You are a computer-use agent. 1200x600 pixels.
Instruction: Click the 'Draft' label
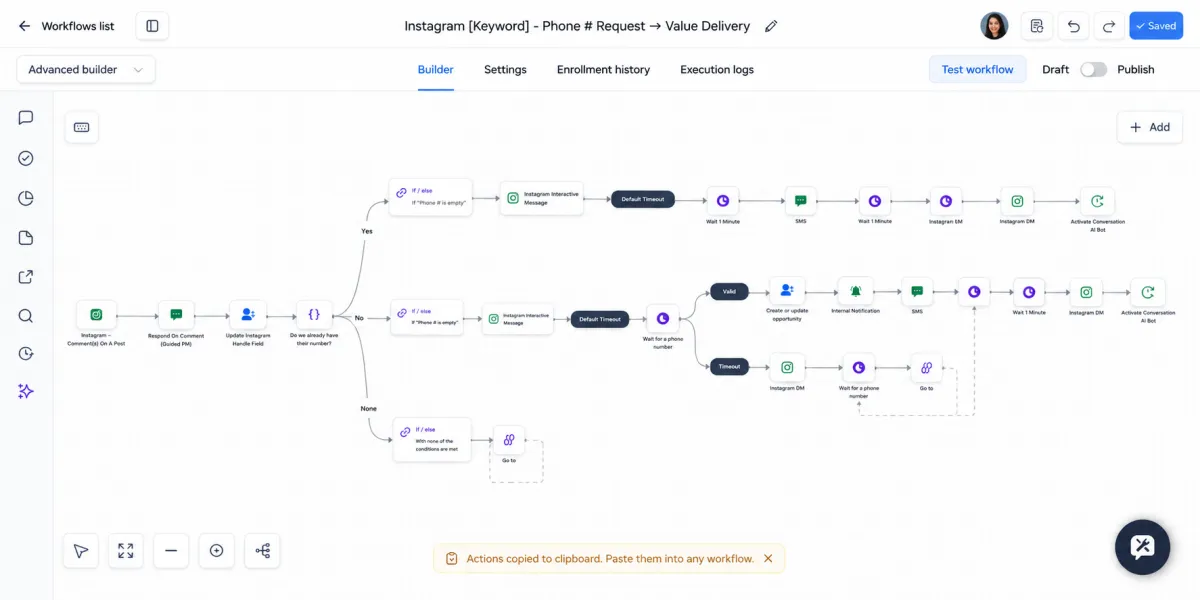[x=1056, y=70]
